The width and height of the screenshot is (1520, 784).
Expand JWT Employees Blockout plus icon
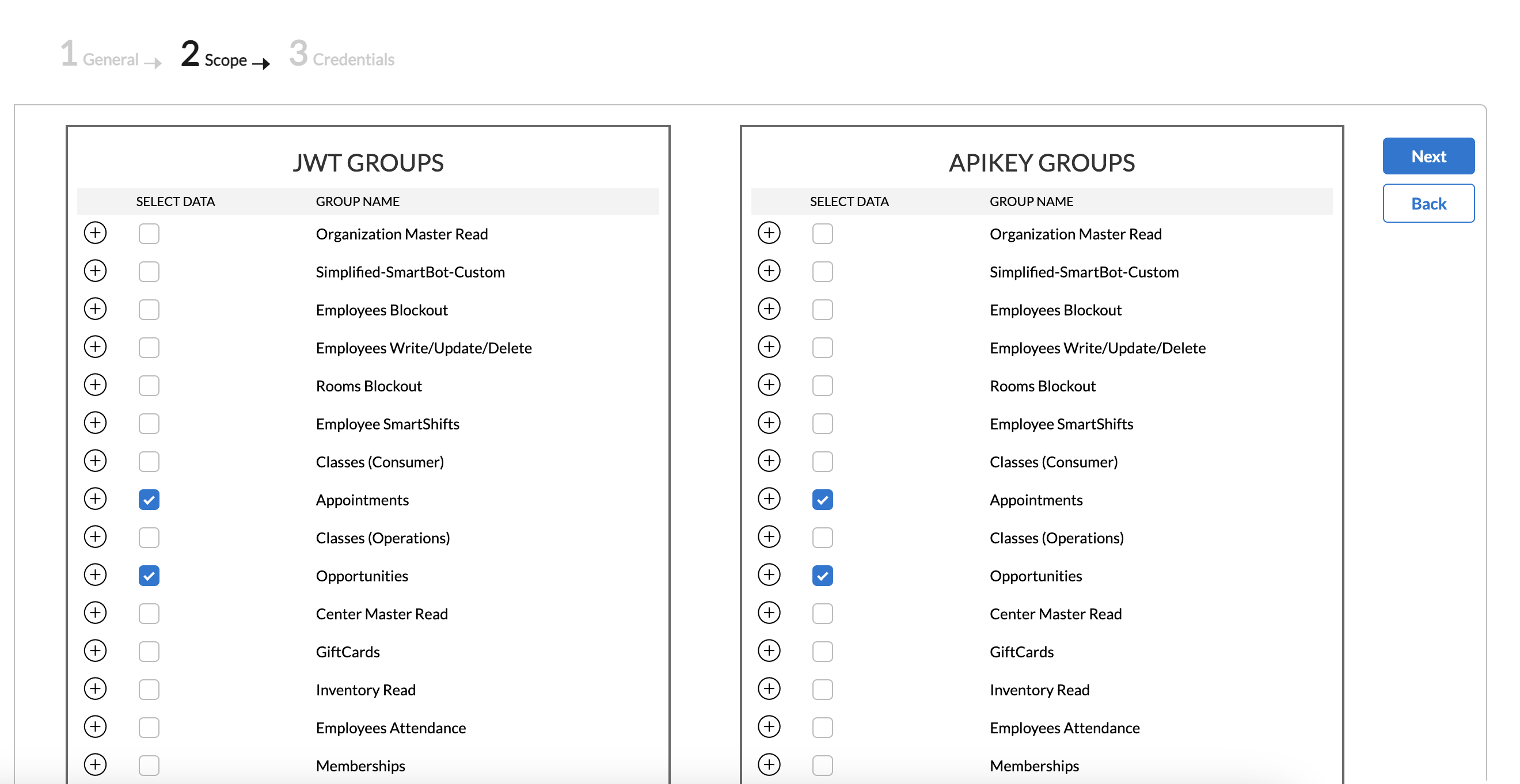click(95, 309)
